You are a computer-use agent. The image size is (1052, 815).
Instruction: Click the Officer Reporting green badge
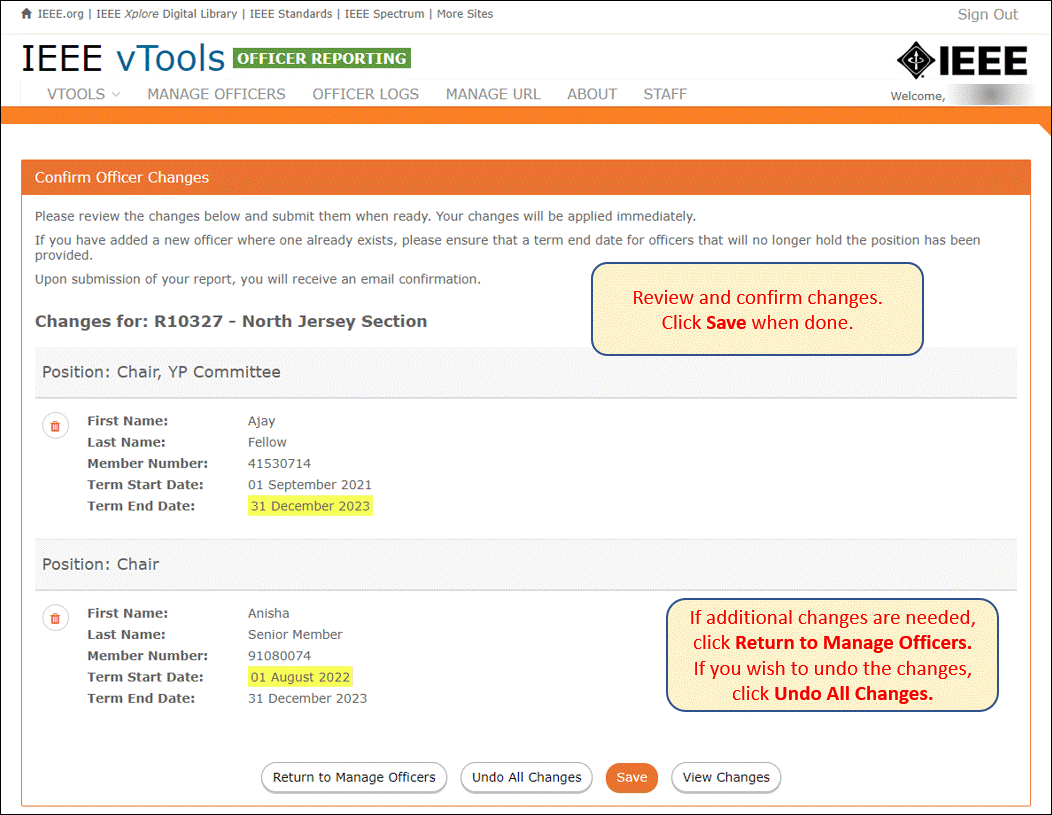click(322, 58)
